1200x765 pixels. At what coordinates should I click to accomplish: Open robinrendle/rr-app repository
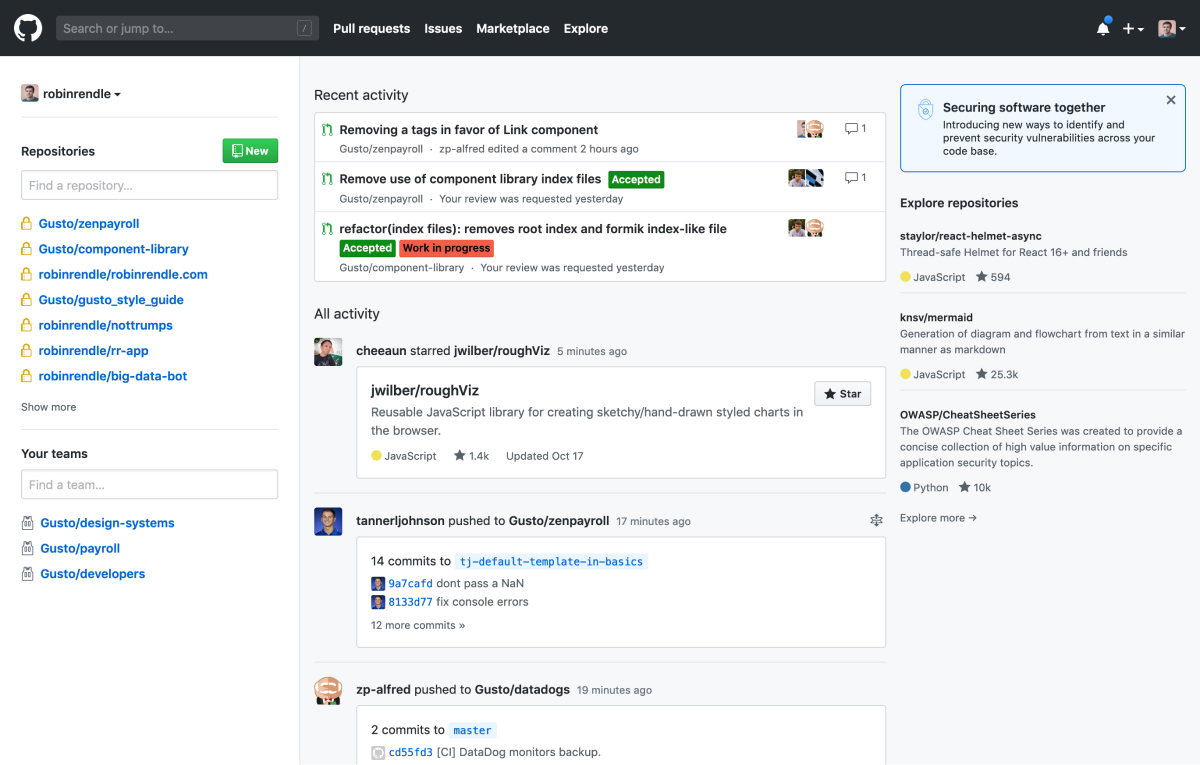(x=94, y=351)
